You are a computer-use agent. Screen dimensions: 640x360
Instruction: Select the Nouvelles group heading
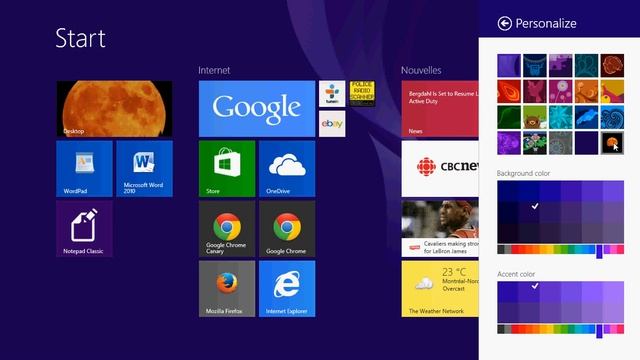click(421, 70)
